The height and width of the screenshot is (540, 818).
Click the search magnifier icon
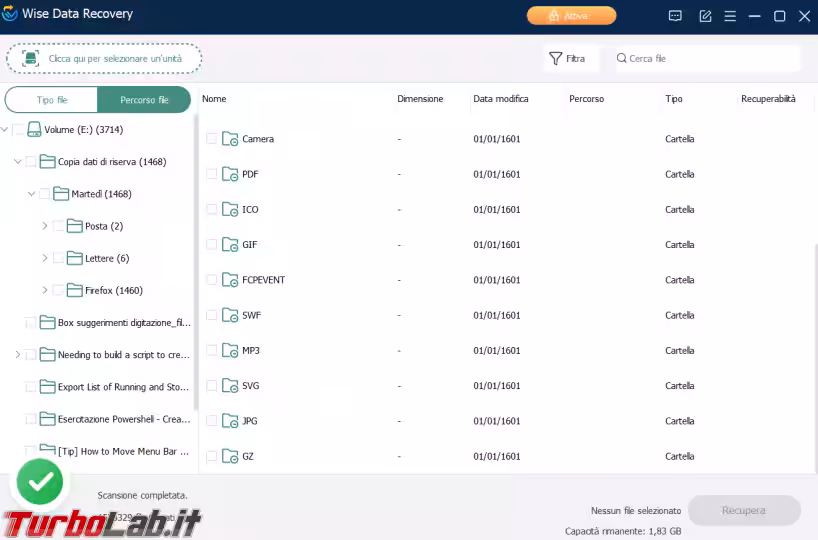tap(621, 58)
